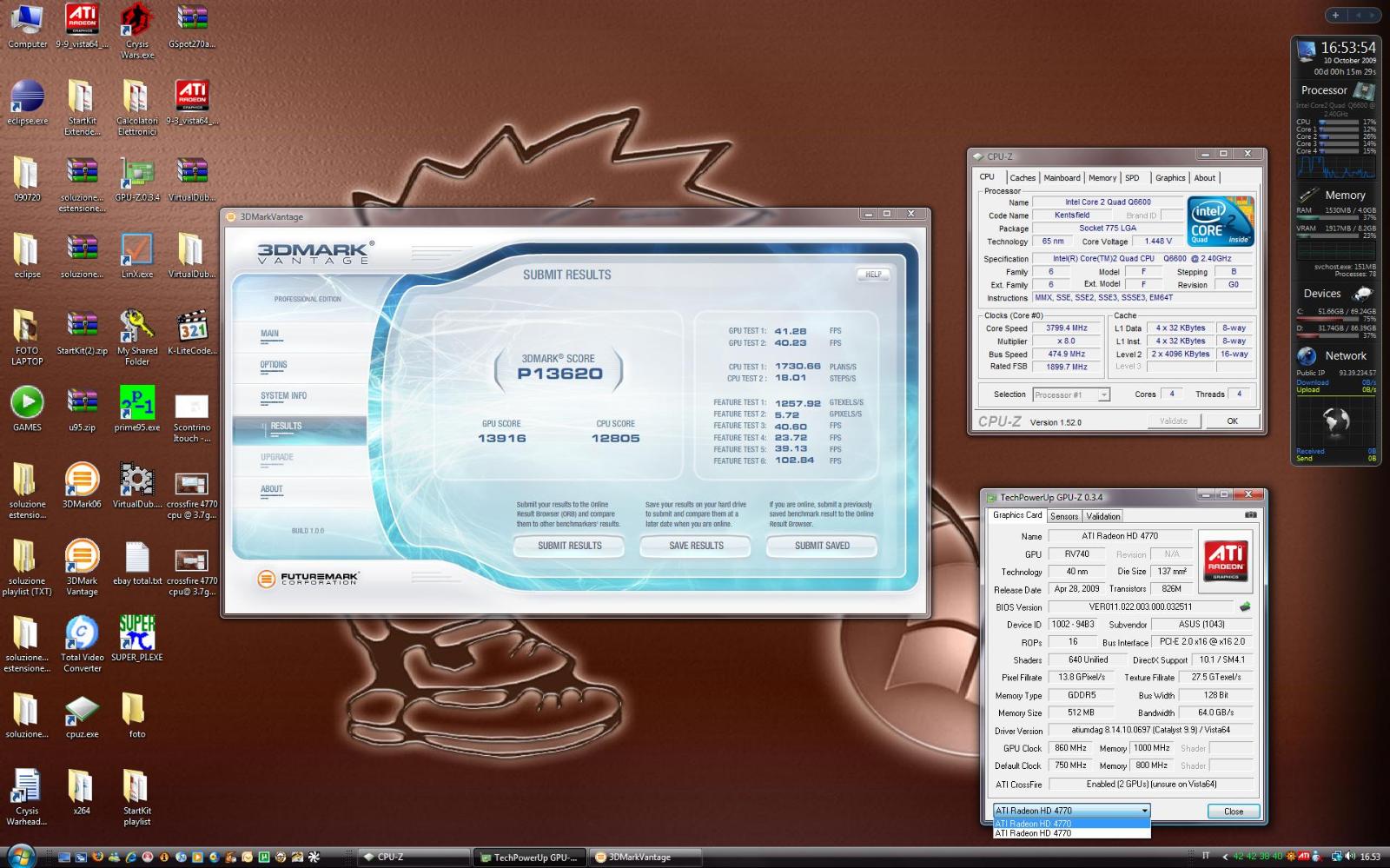
Task: Open SYSTEM INFO in 3DMark Vantage
Action: pos(283,396)
